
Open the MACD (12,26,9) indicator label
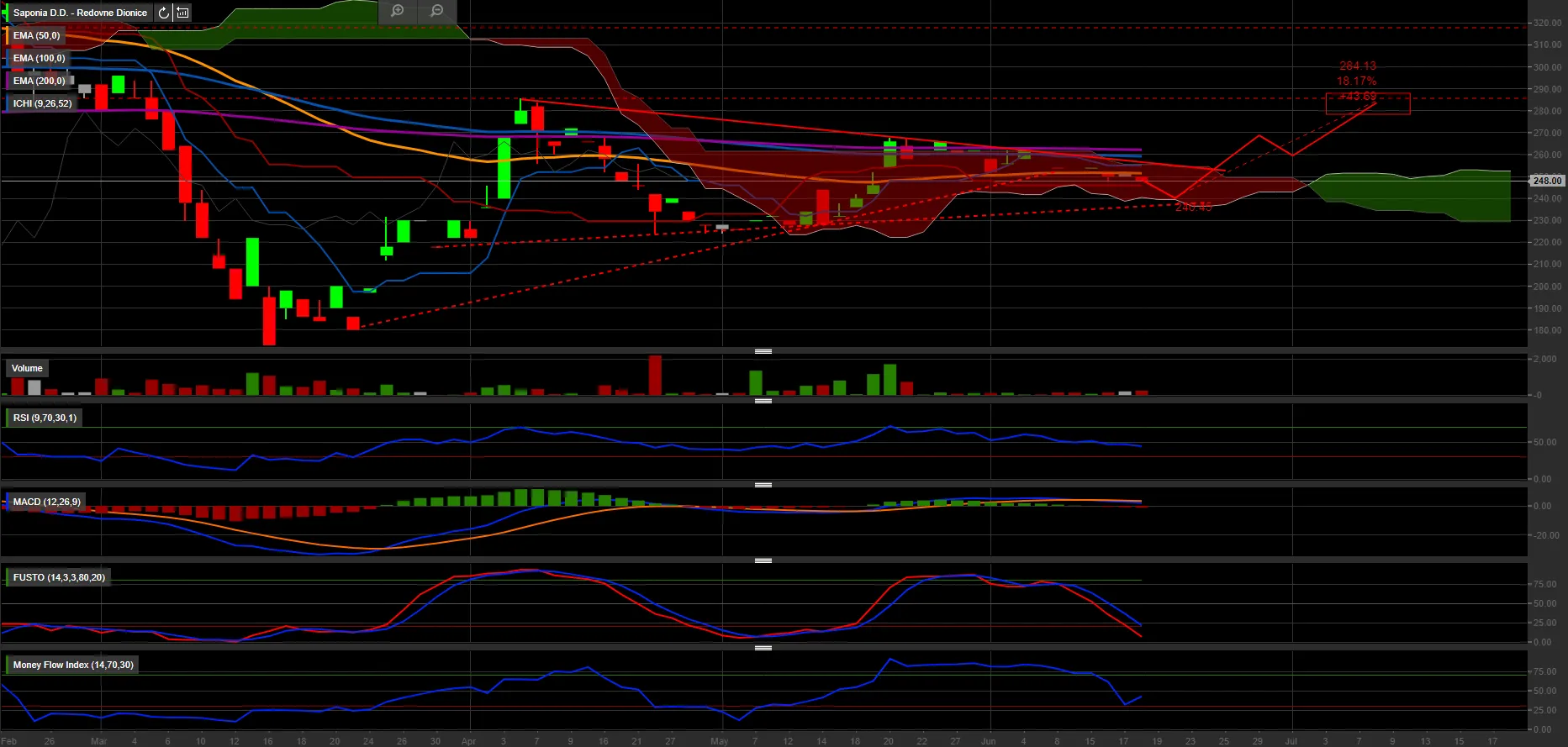(47, 502)
